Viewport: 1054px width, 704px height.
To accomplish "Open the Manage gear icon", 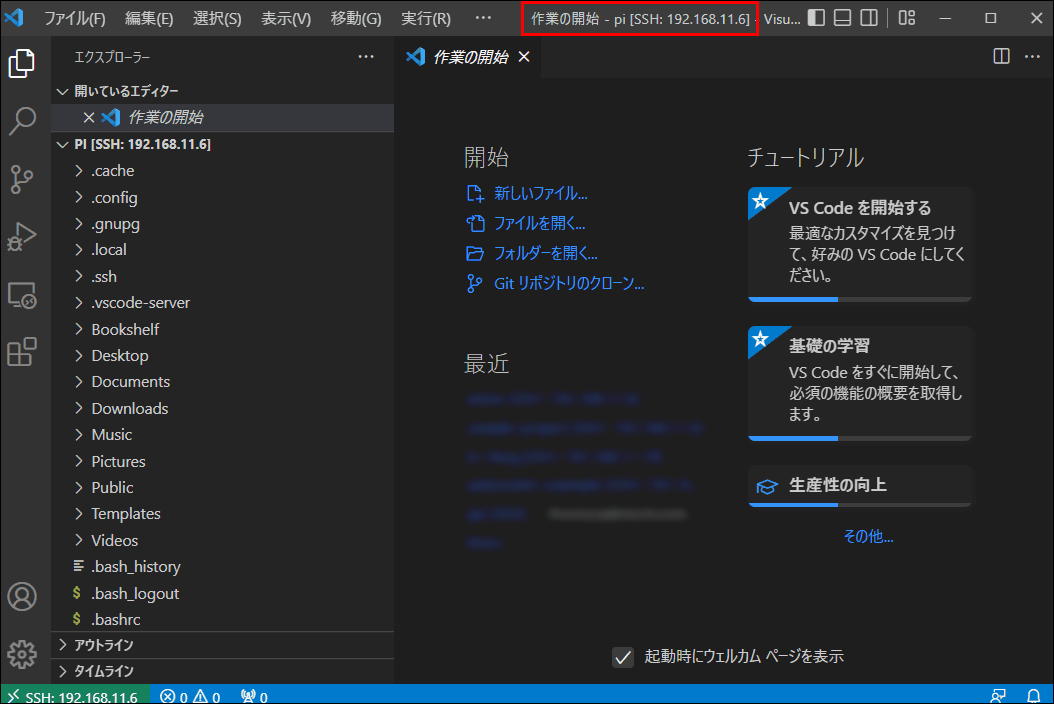I will (22, 654).
